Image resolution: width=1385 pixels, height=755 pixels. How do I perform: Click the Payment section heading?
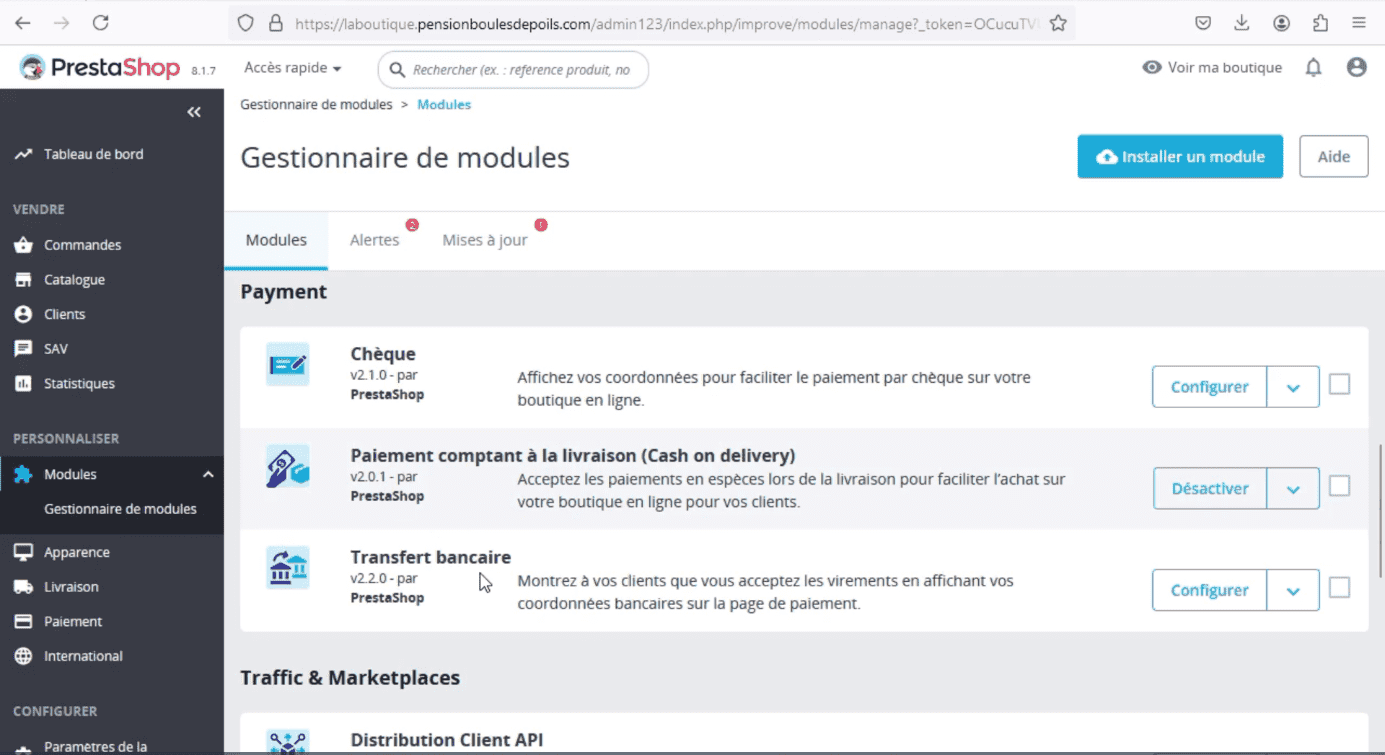tap(284, 292)
